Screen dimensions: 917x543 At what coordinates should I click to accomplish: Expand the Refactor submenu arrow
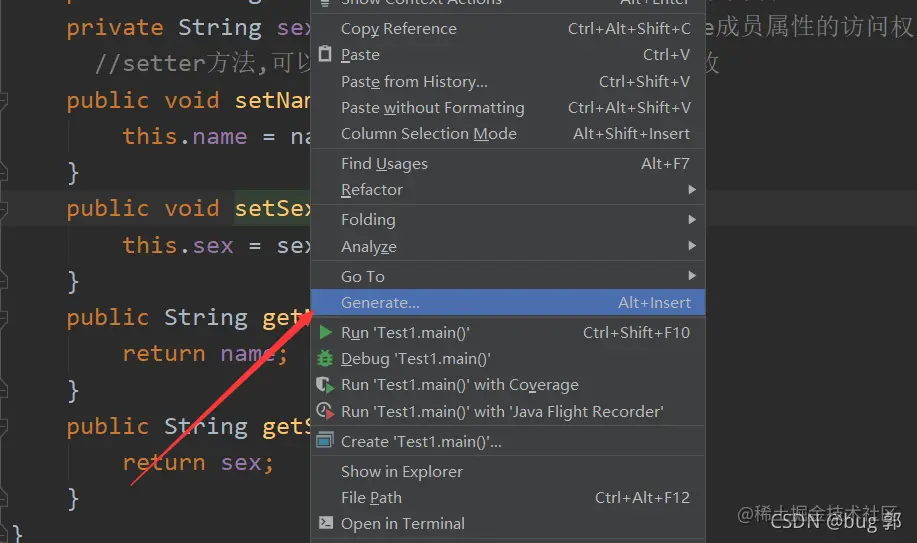point(692,190)
